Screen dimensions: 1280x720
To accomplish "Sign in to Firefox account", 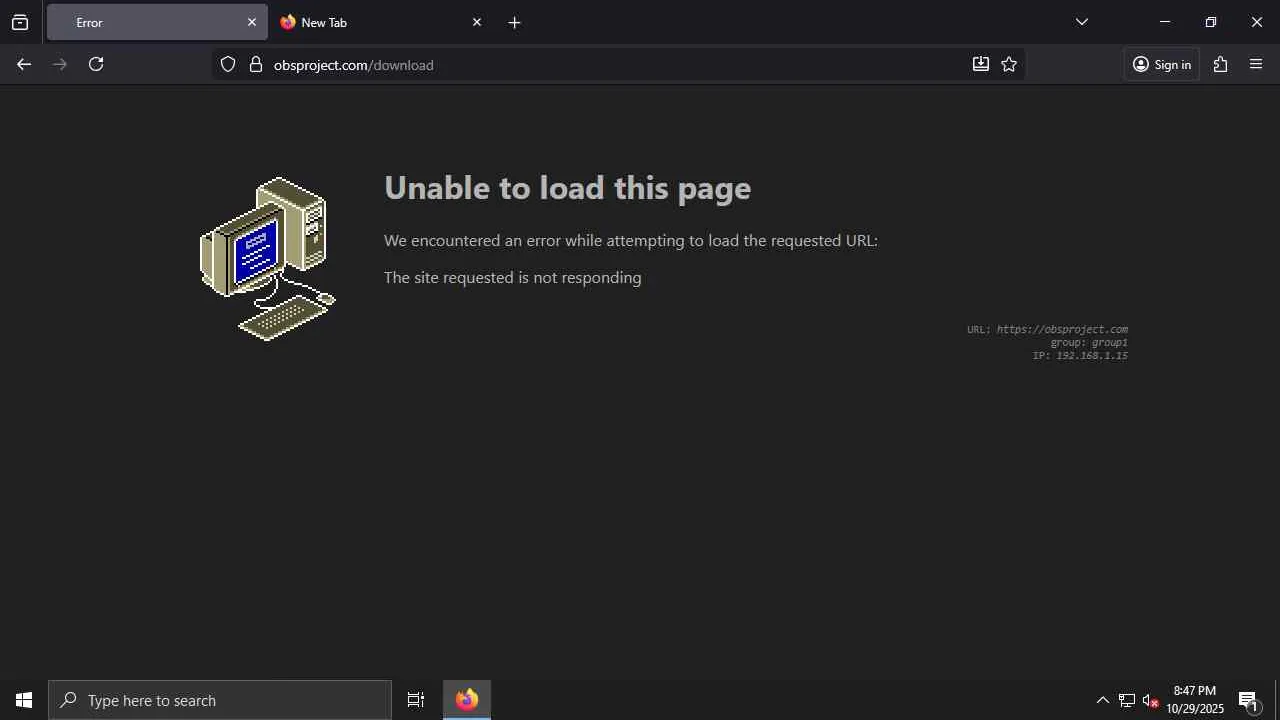I will point(1162,64).
